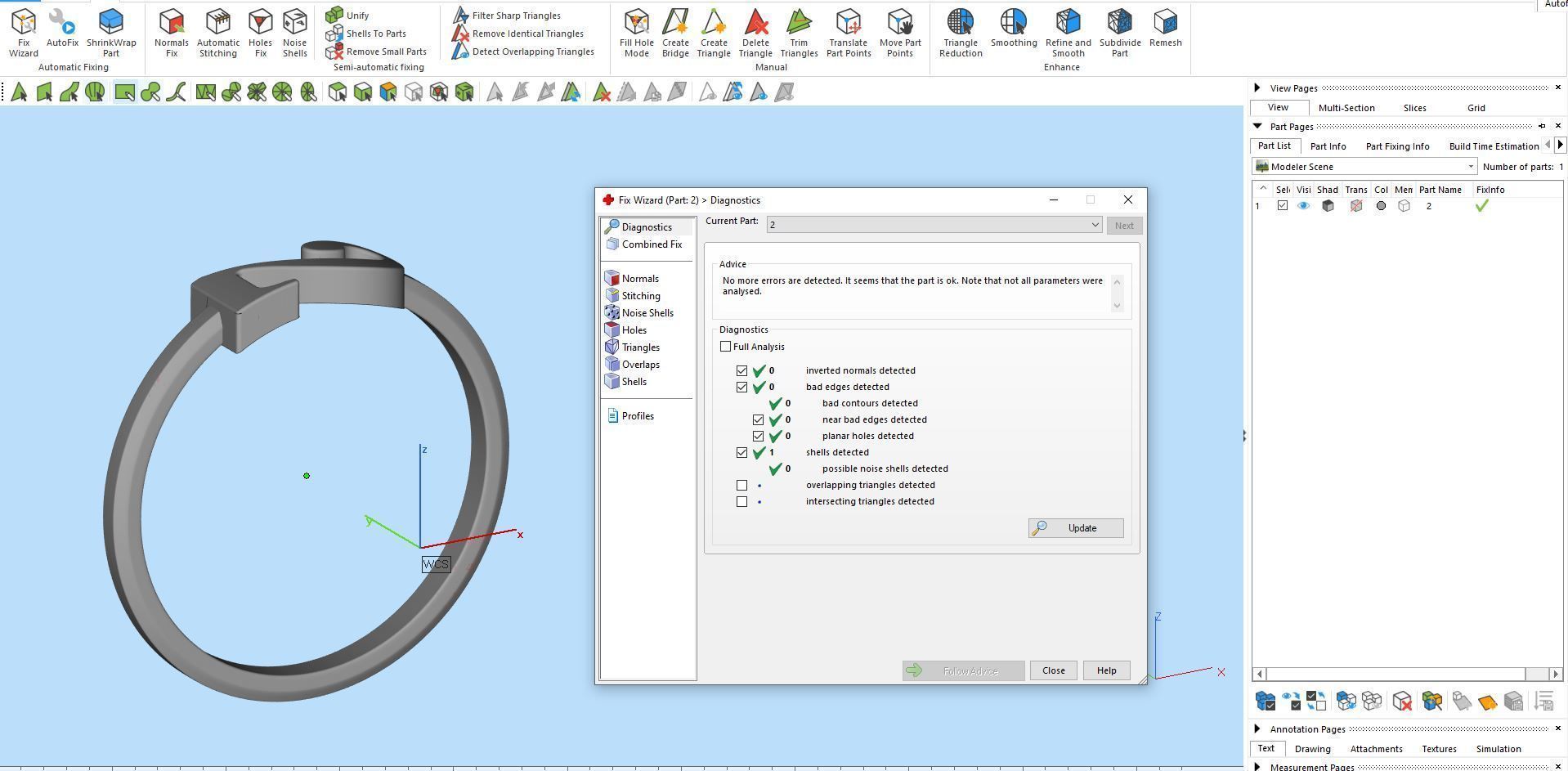Open the Current Part dropdown
Viewport: 1568px width, 771px height.
[x=934, y=225]
